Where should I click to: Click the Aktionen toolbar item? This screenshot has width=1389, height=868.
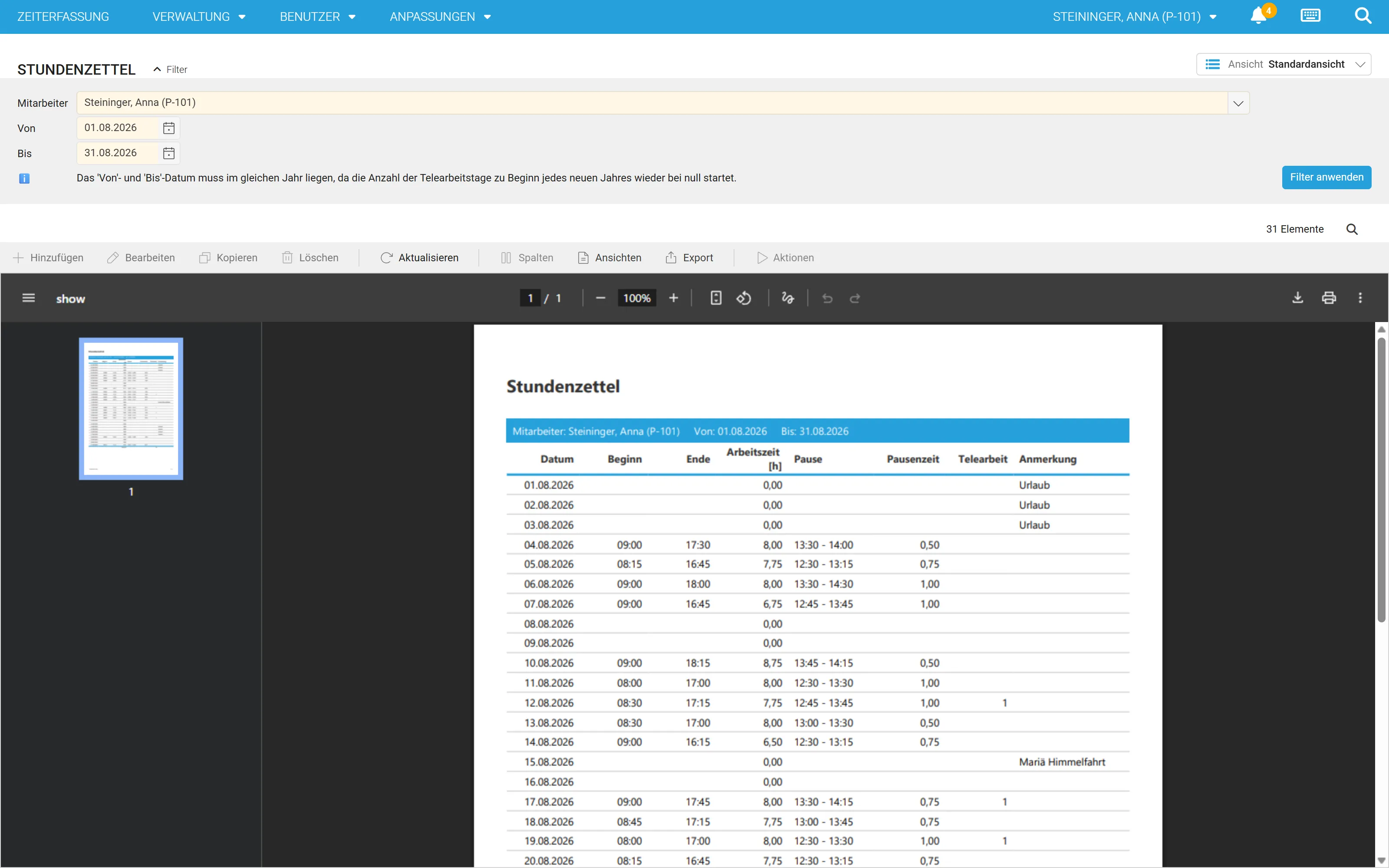(785, 258)
